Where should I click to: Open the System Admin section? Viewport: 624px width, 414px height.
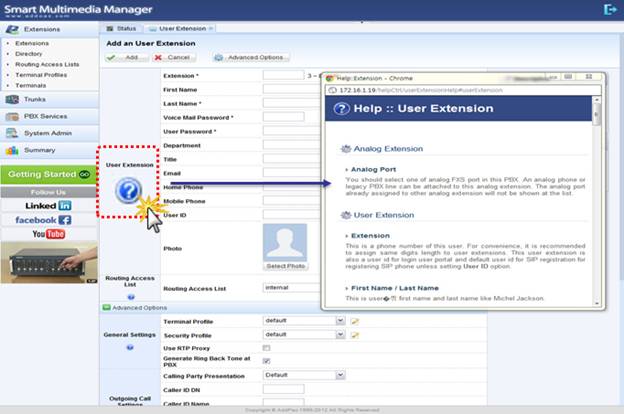click(x=49, y=133)
